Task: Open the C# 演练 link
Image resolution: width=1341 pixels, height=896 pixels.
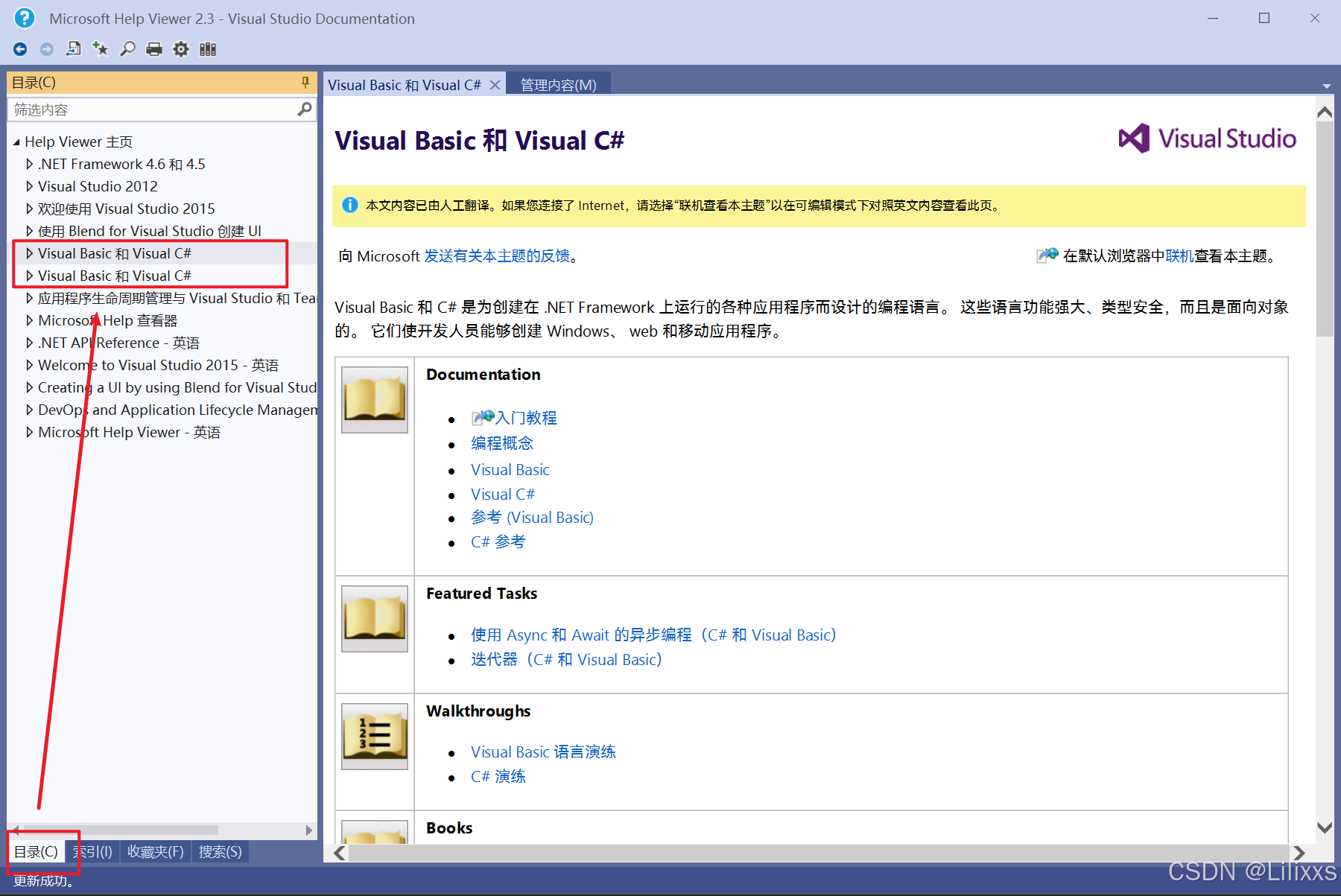Action: click(498, 776)
